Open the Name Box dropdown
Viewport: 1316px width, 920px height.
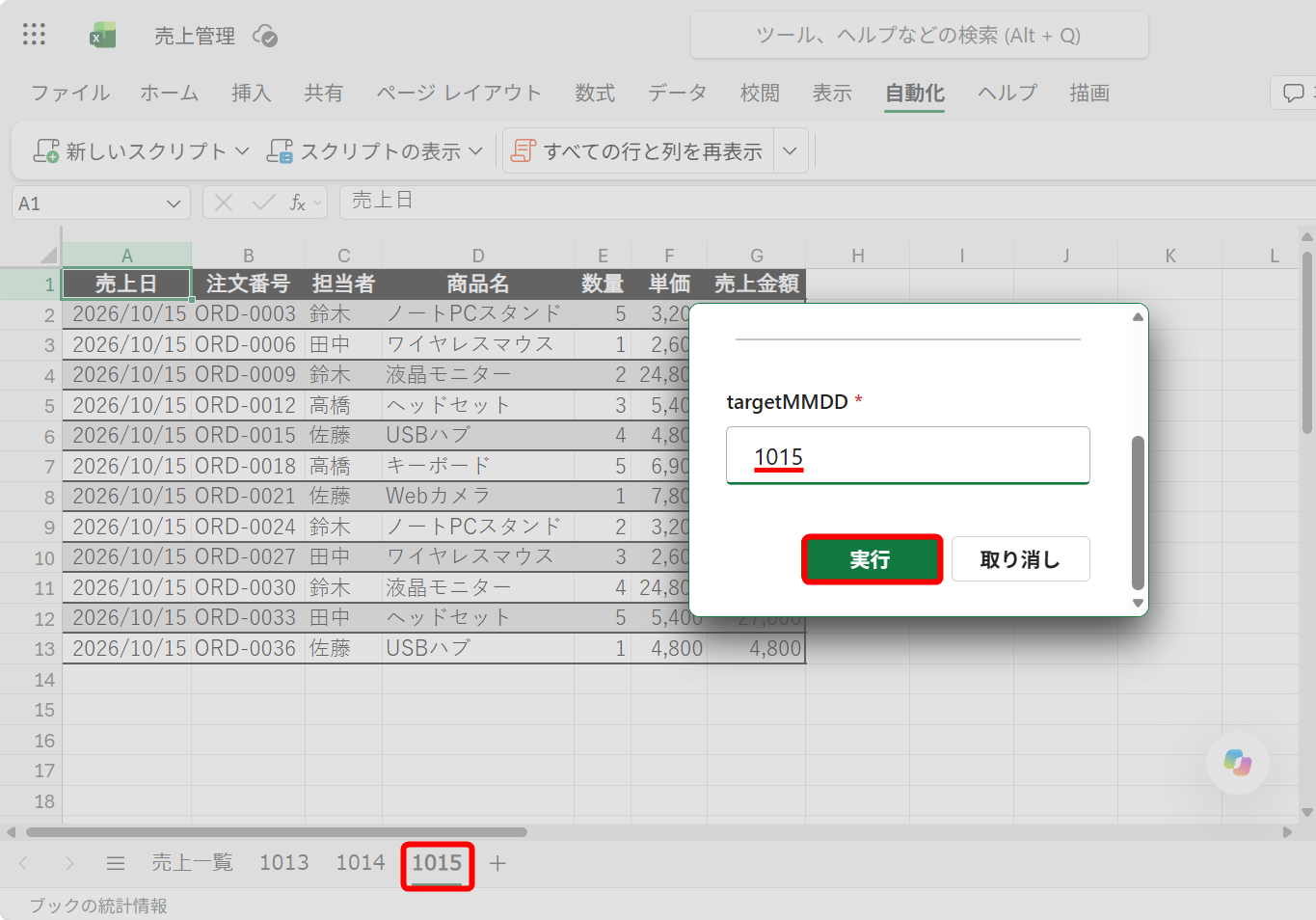point(174,203)
